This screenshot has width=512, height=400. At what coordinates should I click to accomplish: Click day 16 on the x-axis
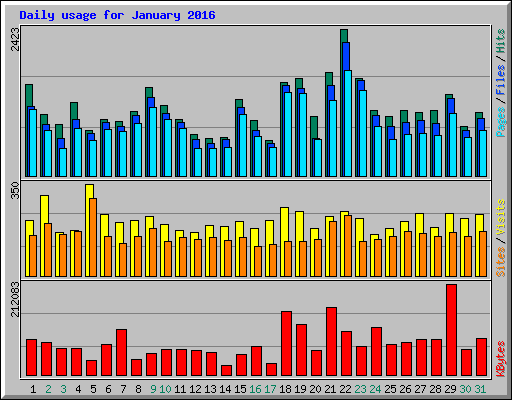[x=255, y=389]
